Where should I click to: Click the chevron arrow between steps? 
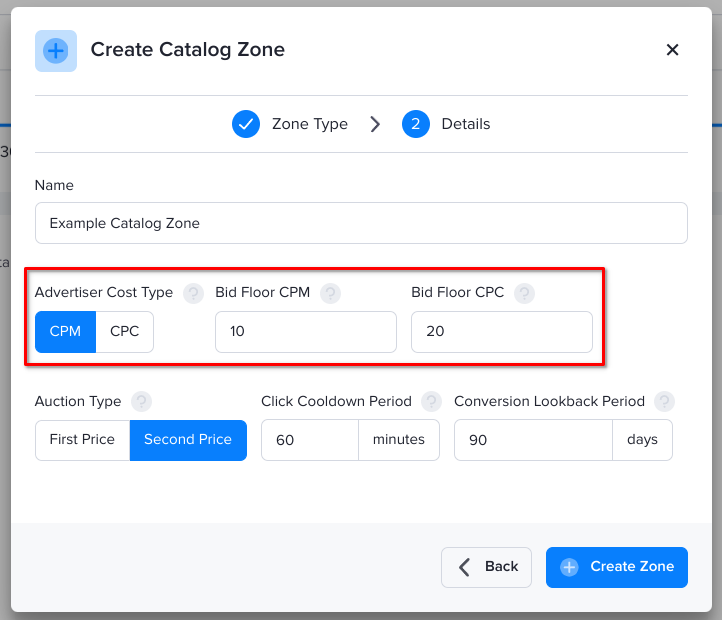375,124
